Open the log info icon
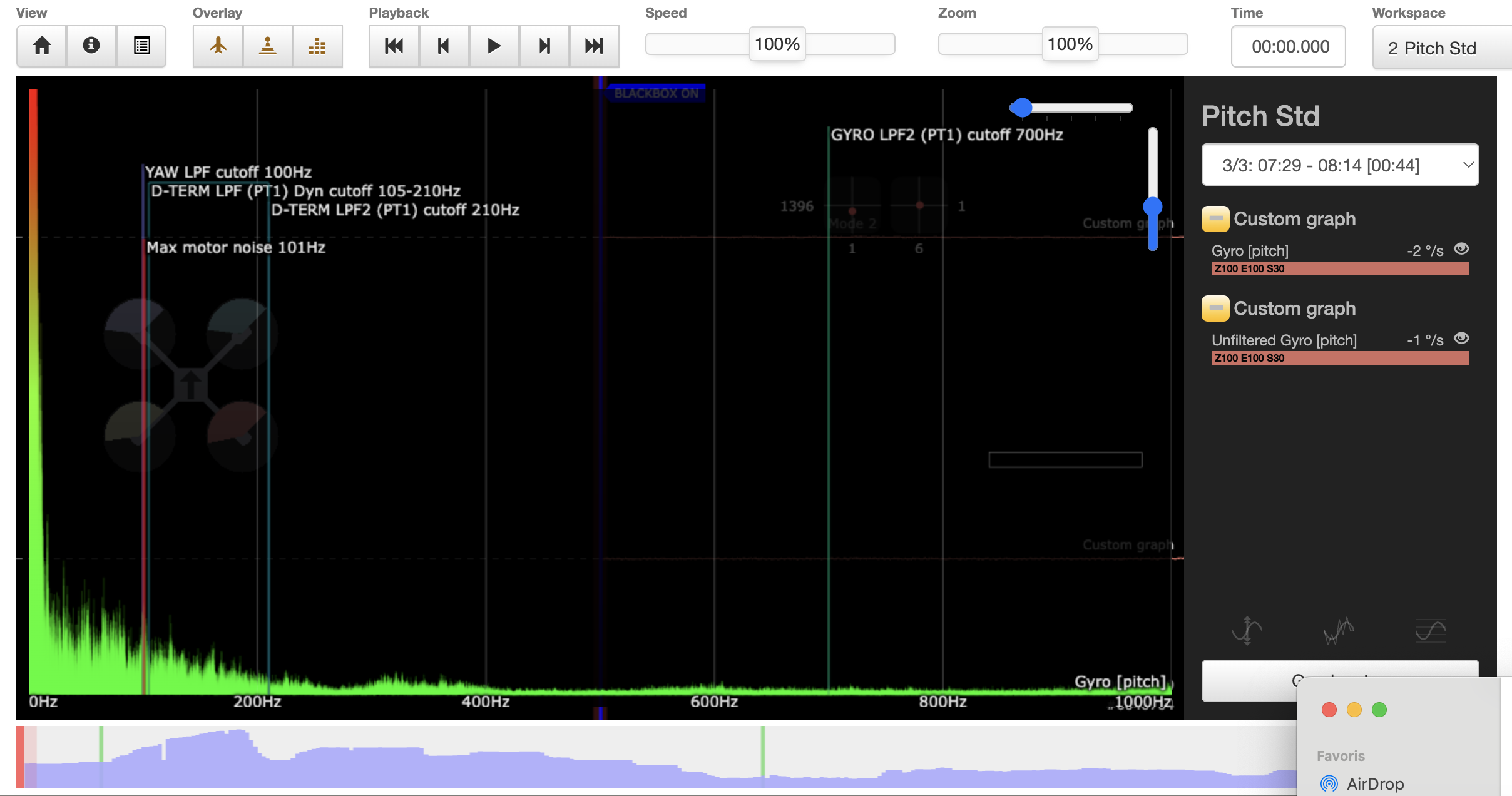 91,46
